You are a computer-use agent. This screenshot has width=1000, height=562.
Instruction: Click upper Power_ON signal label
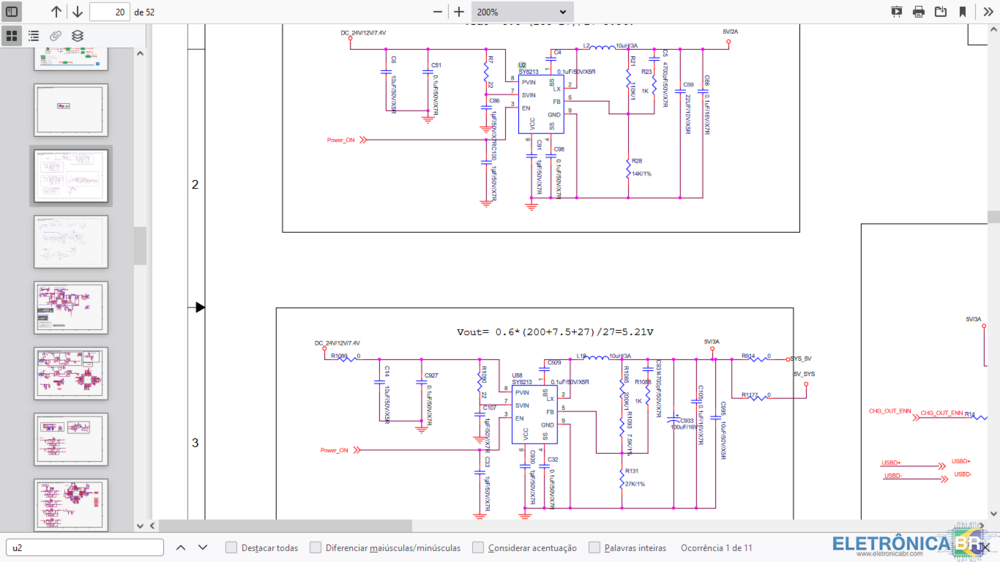click(341, 140)
